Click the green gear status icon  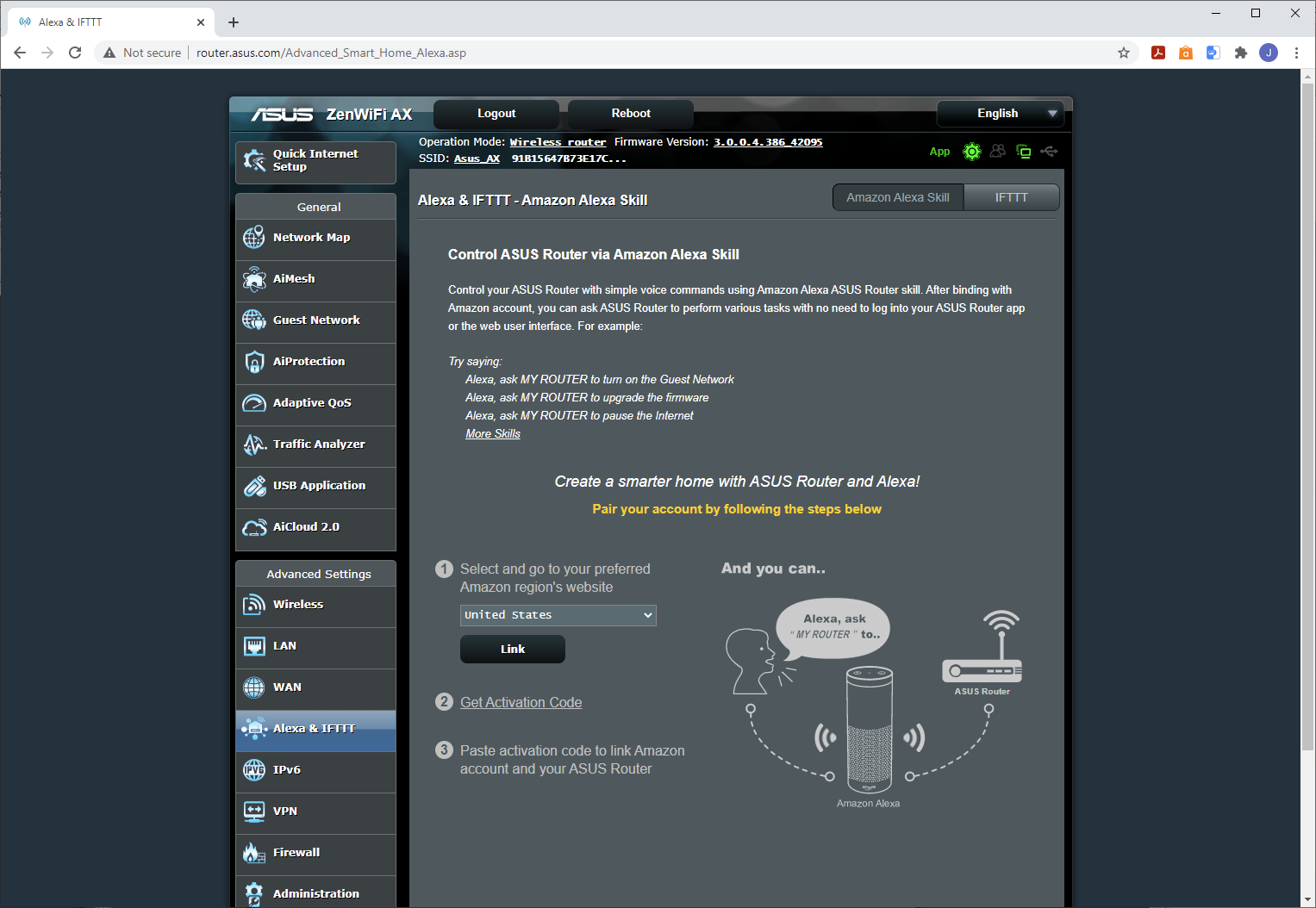pos(972,152)
